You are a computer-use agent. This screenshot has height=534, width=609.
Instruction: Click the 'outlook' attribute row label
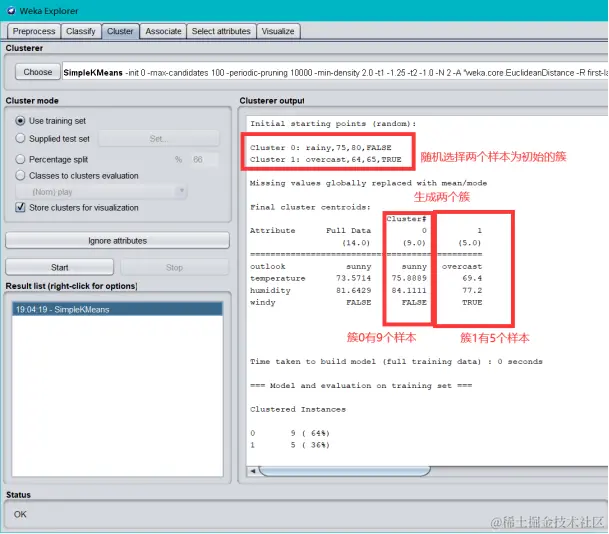click(268, 266)
